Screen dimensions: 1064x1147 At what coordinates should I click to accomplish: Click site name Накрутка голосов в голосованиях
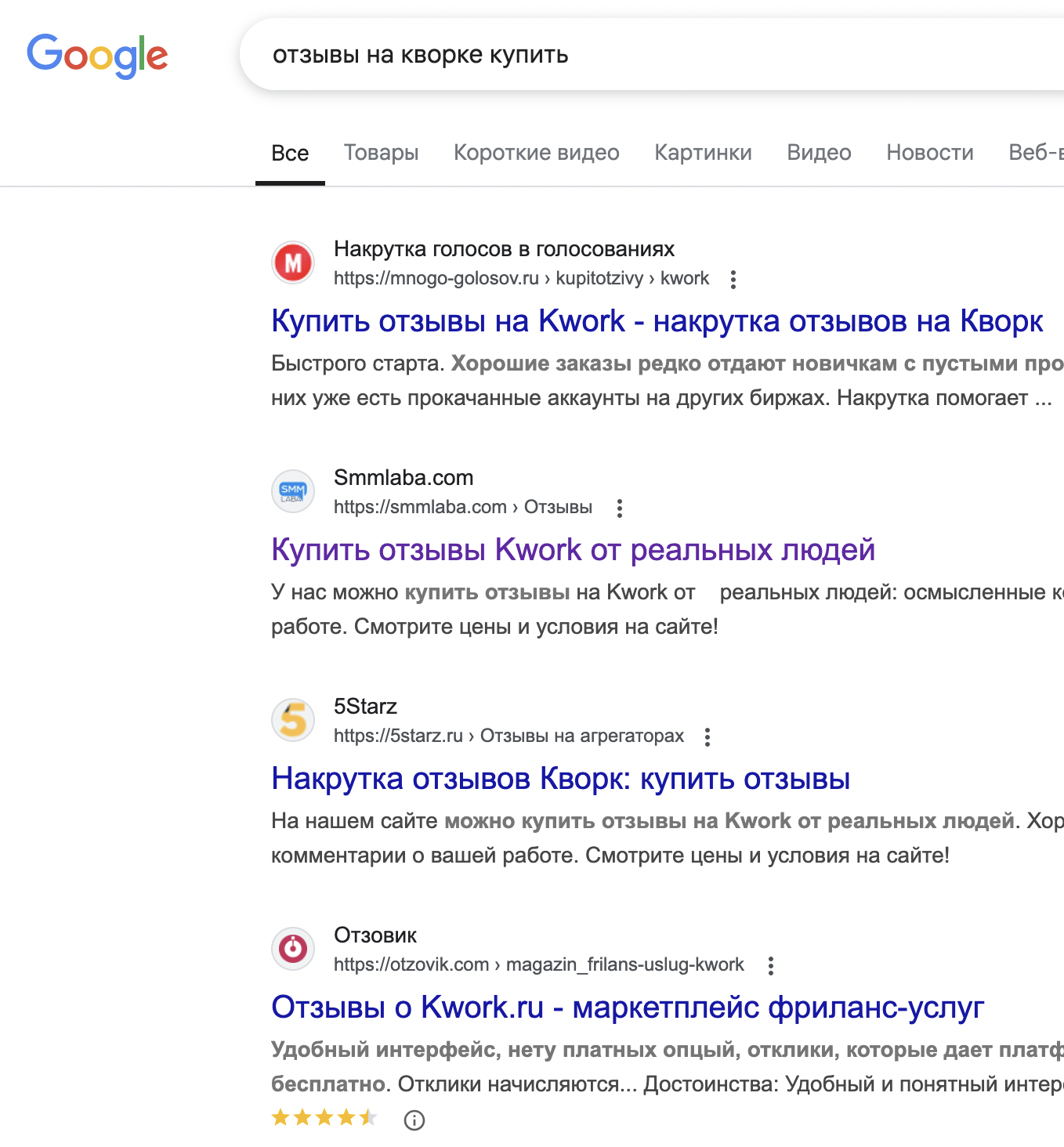pyautogui.click(x=504, y=249)
